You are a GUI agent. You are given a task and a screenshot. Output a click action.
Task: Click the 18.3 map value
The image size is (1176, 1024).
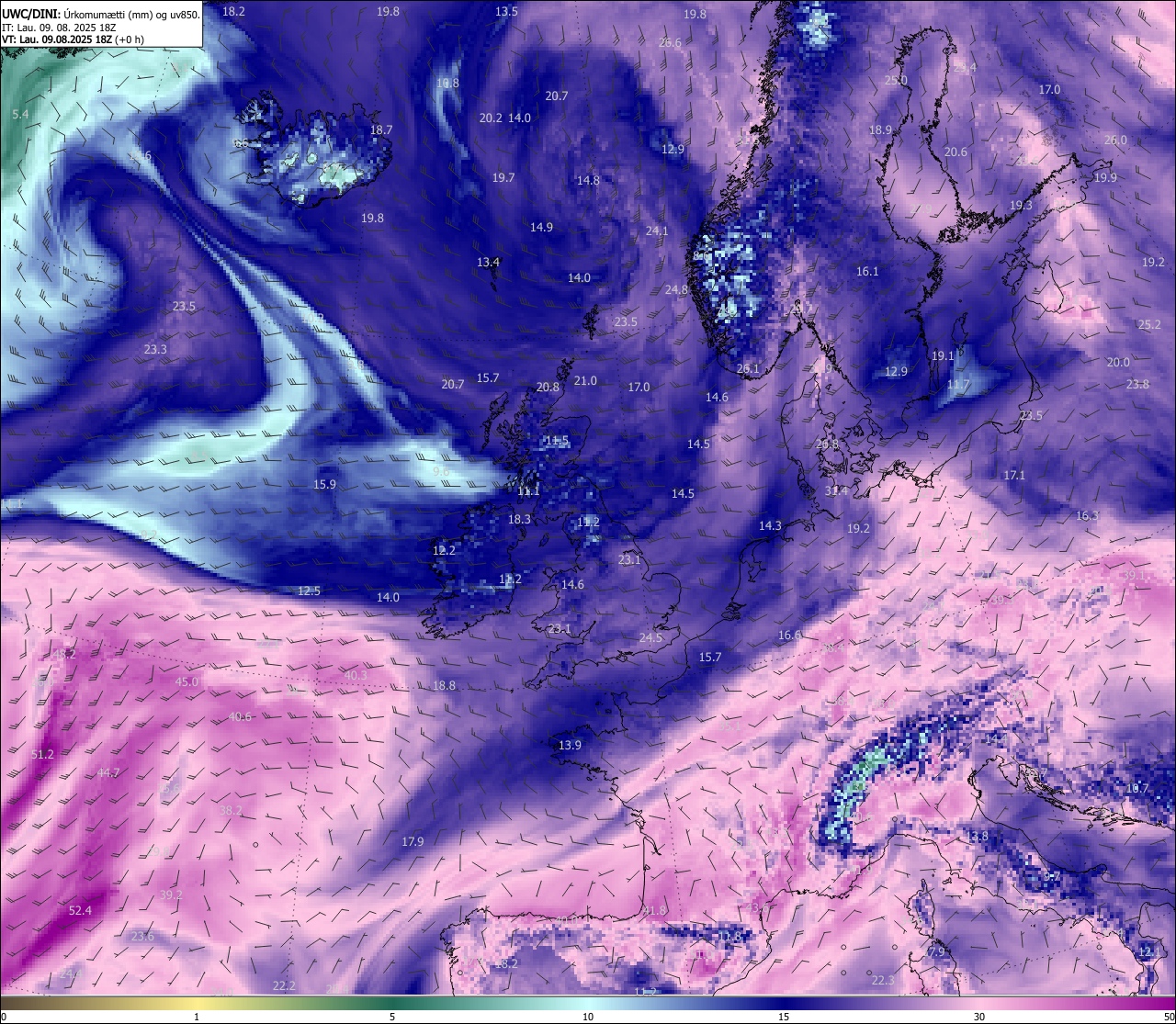coord(519,519)
